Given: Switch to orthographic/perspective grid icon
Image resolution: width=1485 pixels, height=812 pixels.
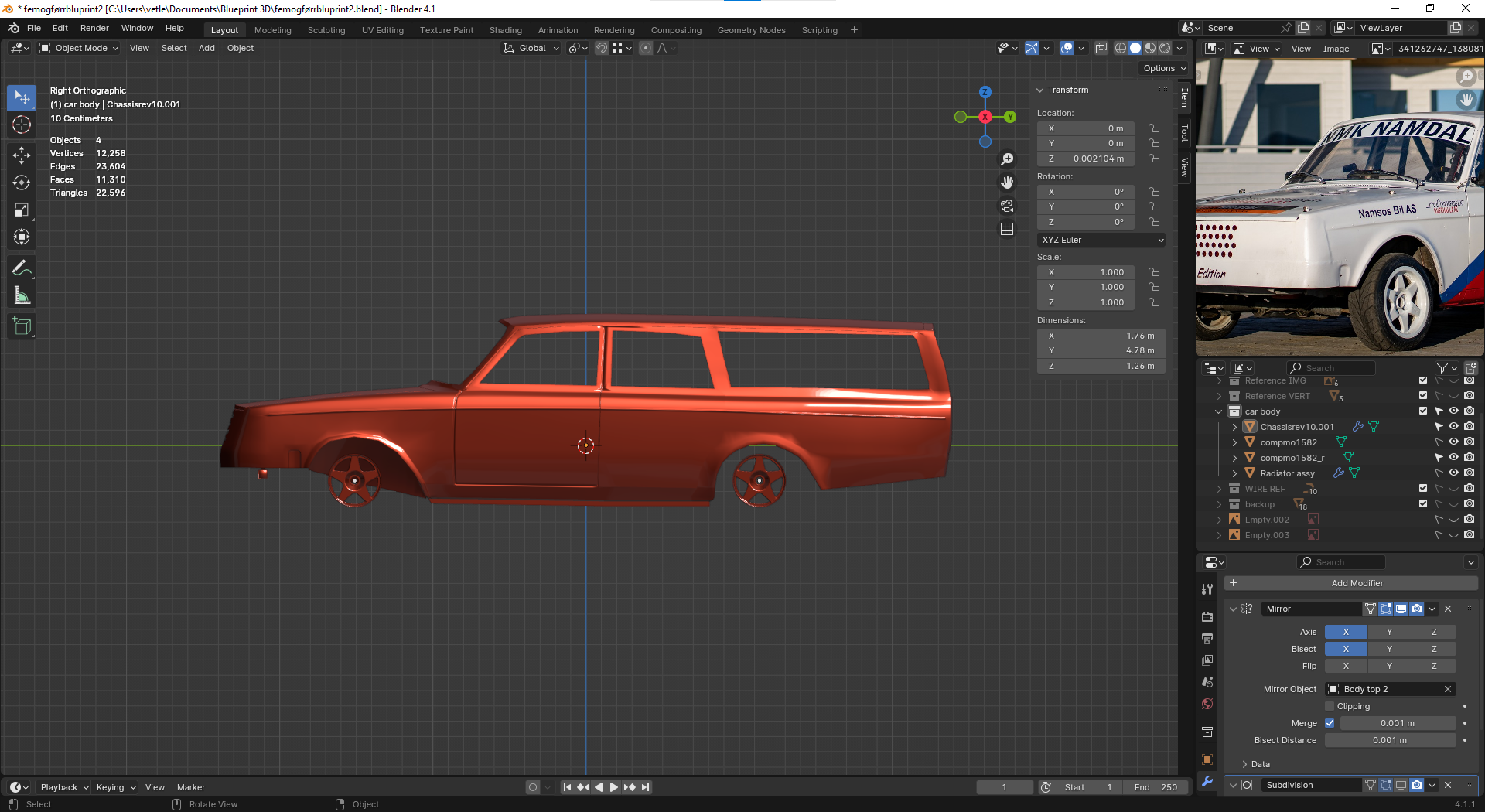Looking at the screenshot, I should [1007, 229].
